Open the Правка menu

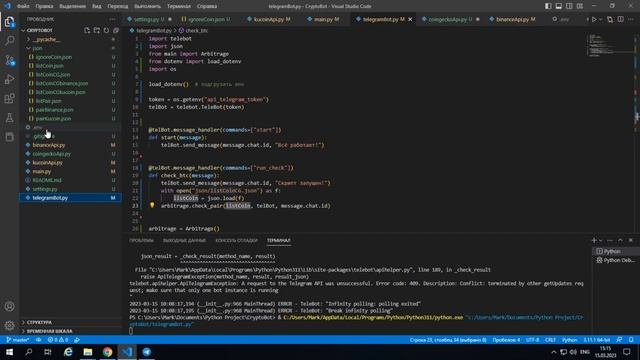point(44,6)
